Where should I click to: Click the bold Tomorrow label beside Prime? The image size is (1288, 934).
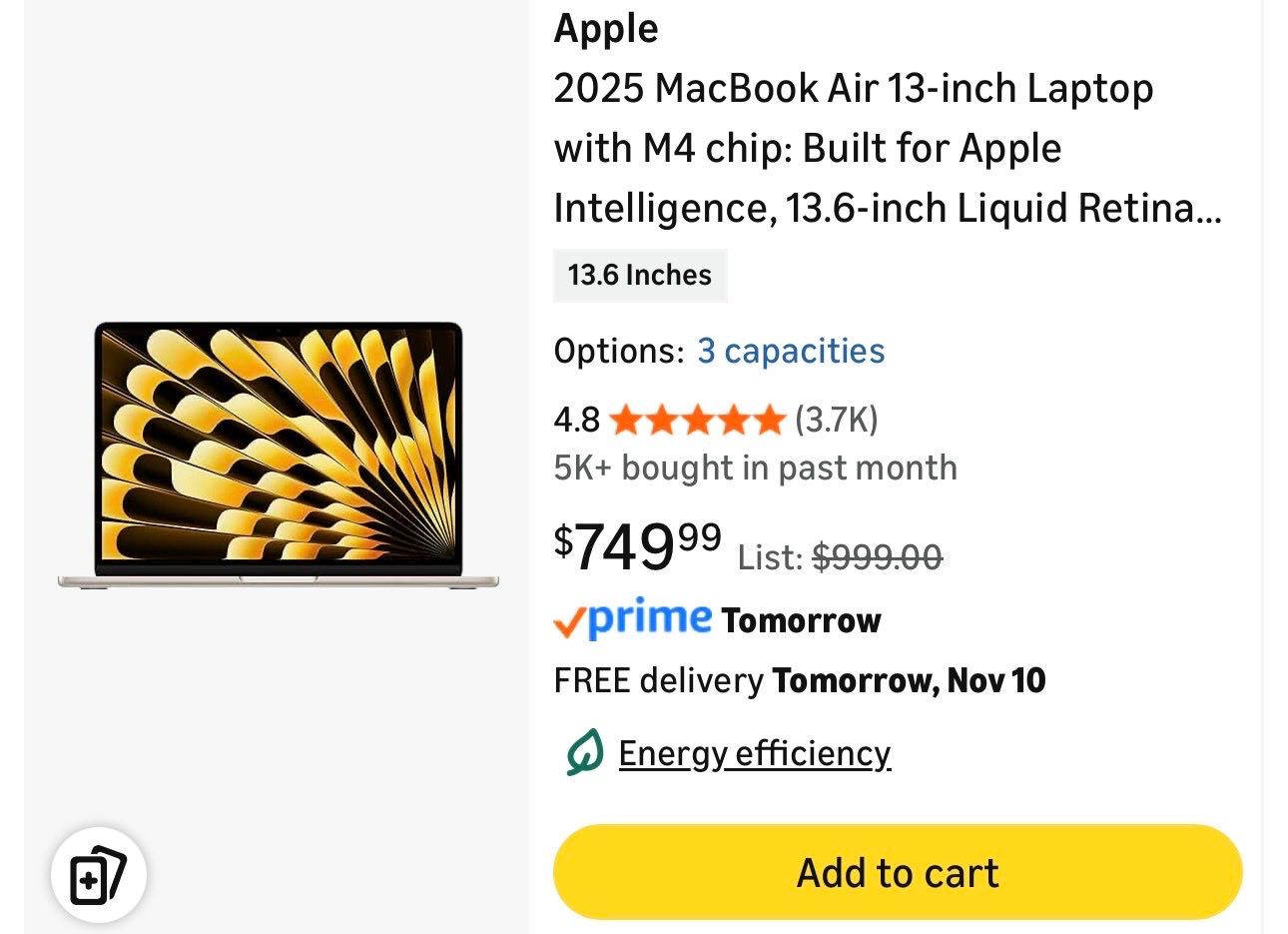(801, 620)
